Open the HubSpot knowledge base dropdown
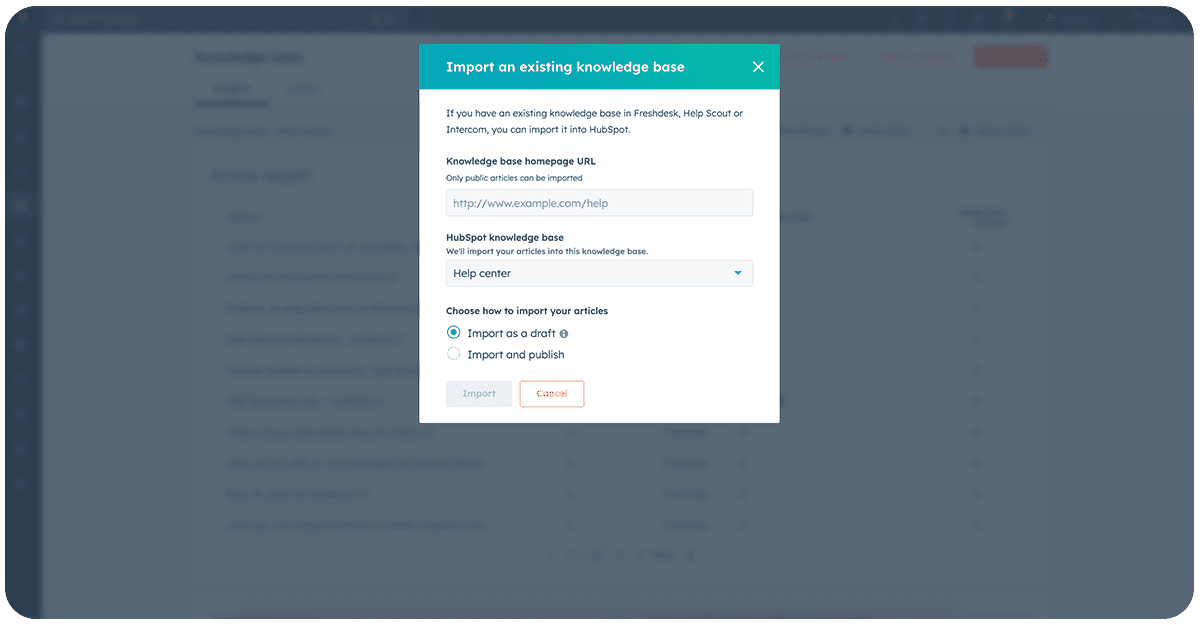The image size is (1200, 625). pyautogui.click(x=599, y=273)
